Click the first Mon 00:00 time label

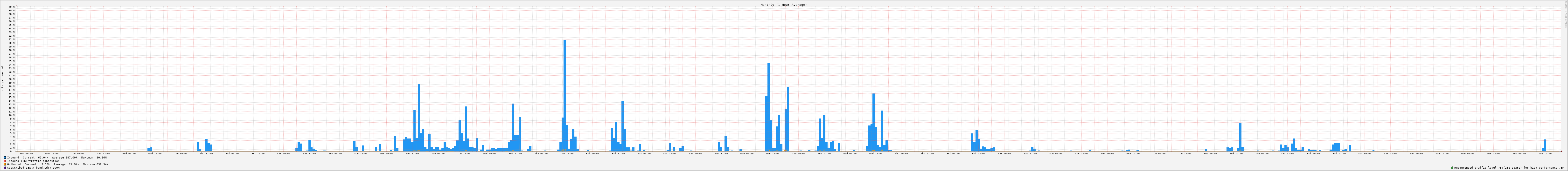pos(26,153)
